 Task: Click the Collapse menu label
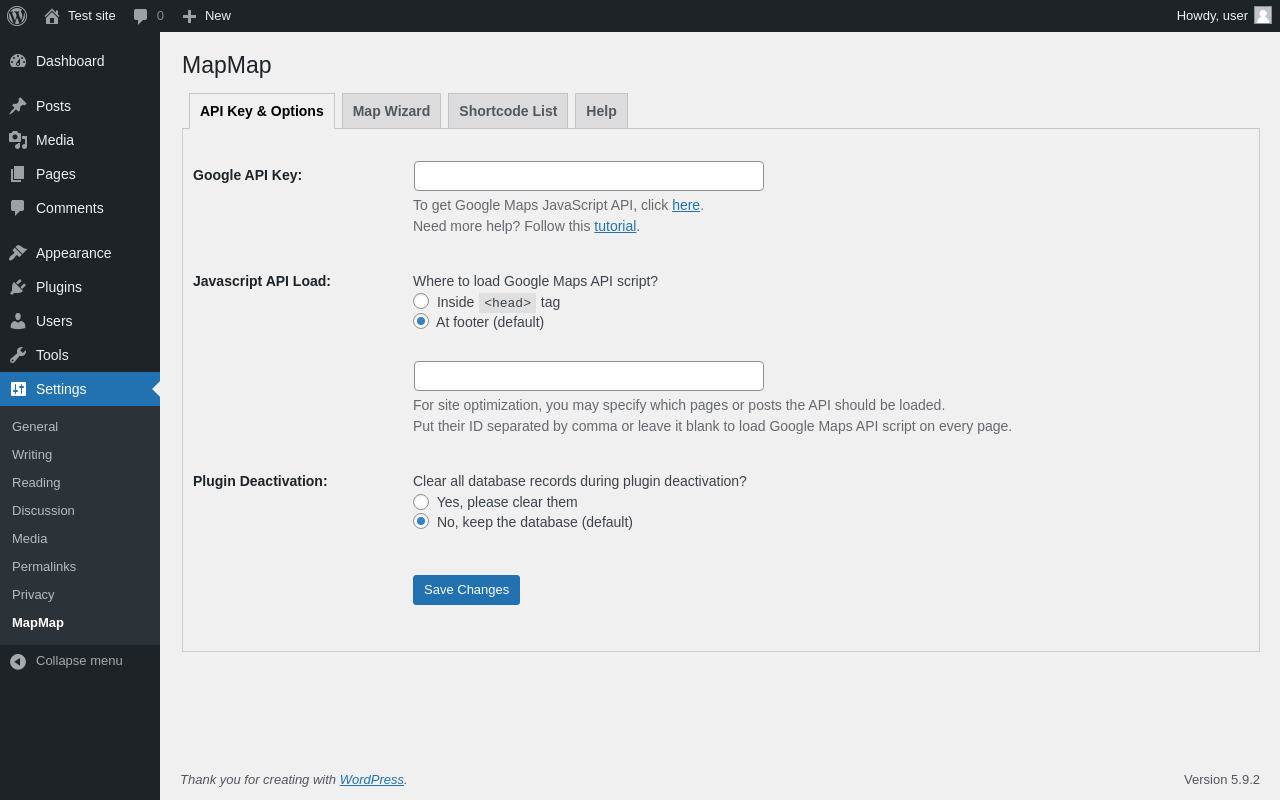click(79, 661)
